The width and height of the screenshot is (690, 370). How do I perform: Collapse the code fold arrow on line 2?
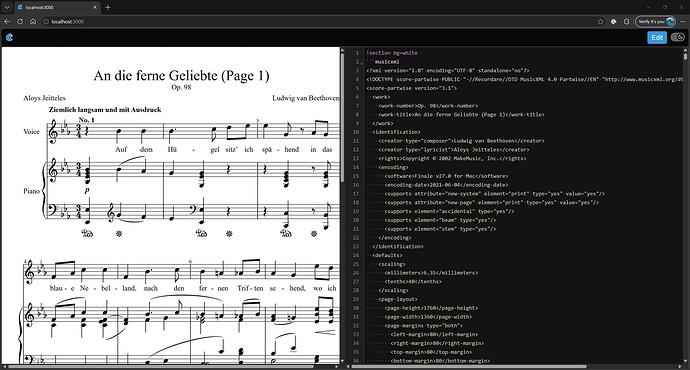click(x=361, y=62)
